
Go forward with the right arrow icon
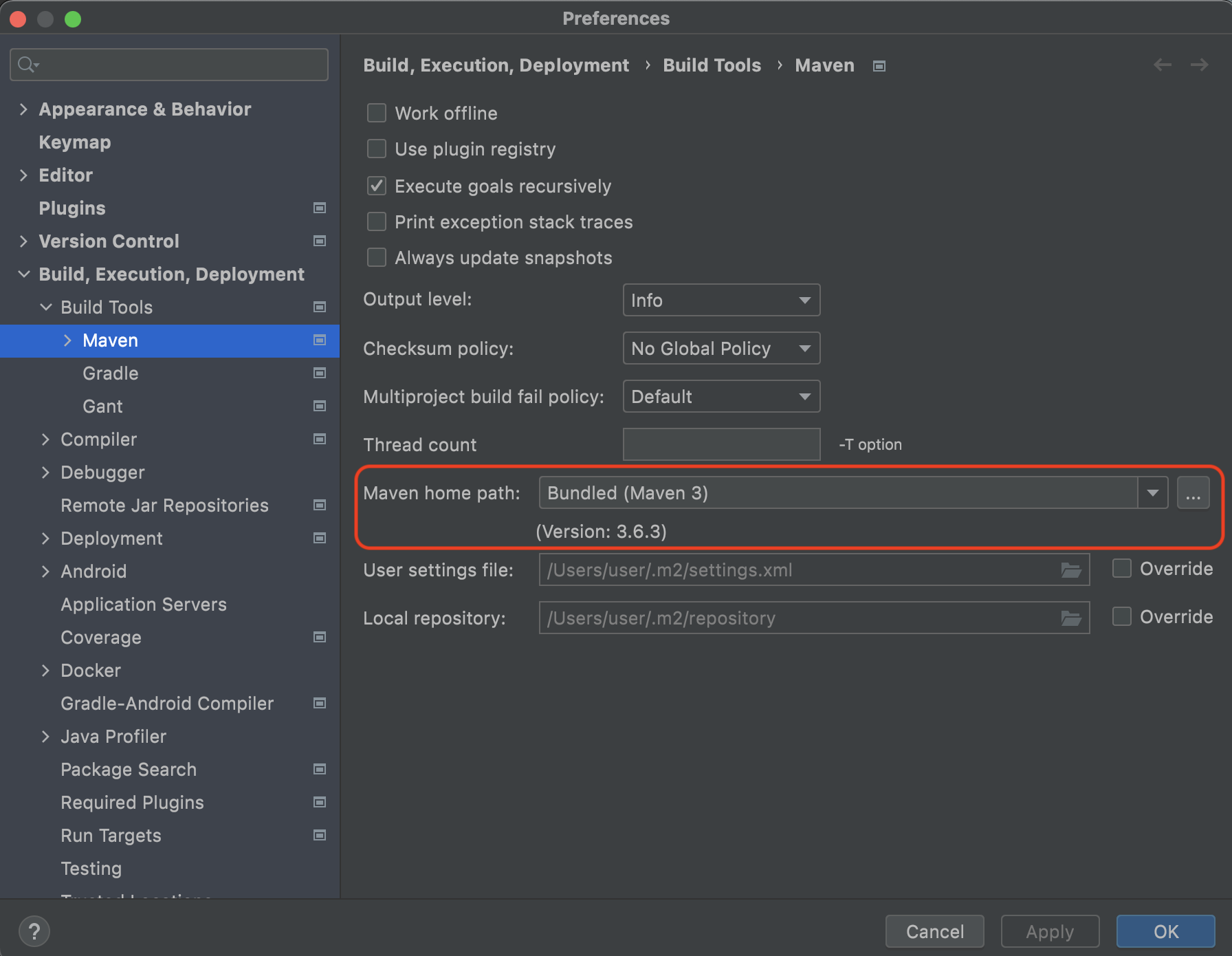(1200, 65)
